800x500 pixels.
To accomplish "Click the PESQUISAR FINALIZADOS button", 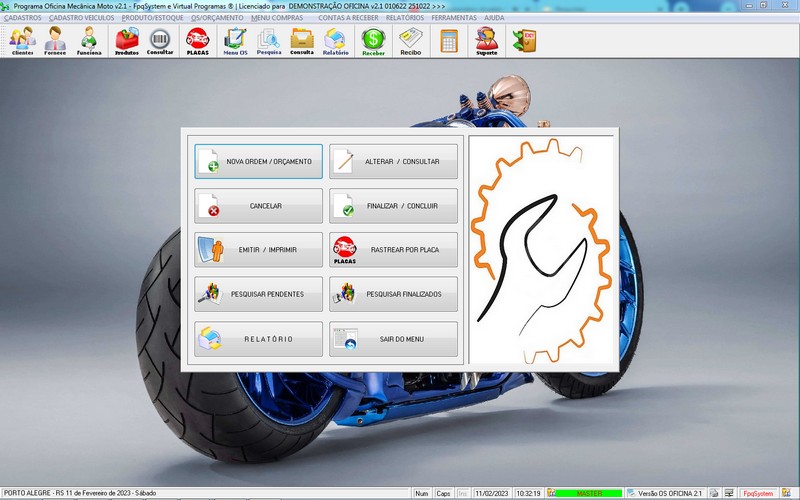I will point(393,294).
